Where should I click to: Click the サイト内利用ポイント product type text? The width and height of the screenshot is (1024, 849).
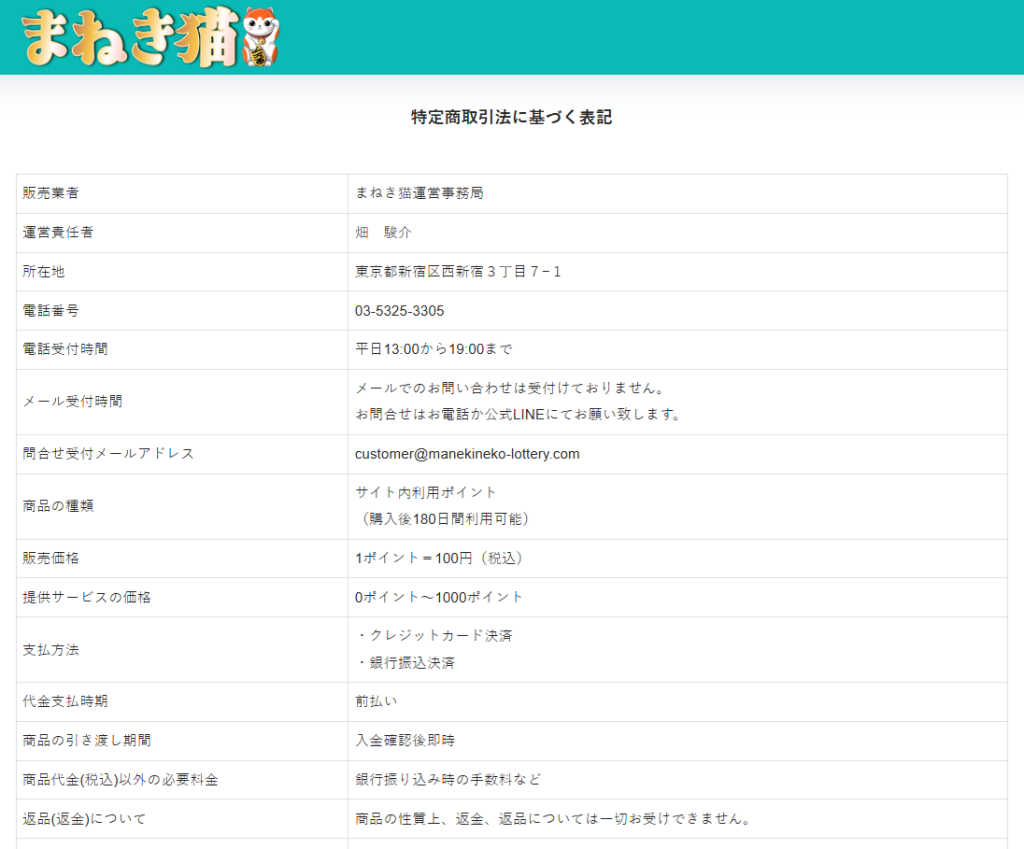(425, 492)
